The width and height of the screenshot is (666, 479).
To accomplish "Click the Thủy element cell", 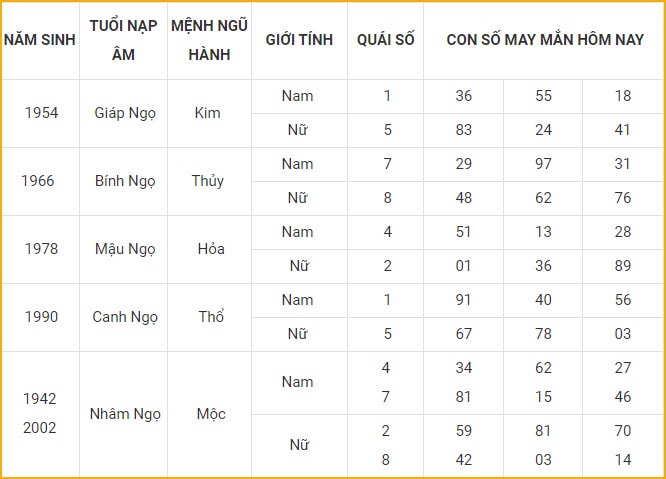I will point(209,181).
